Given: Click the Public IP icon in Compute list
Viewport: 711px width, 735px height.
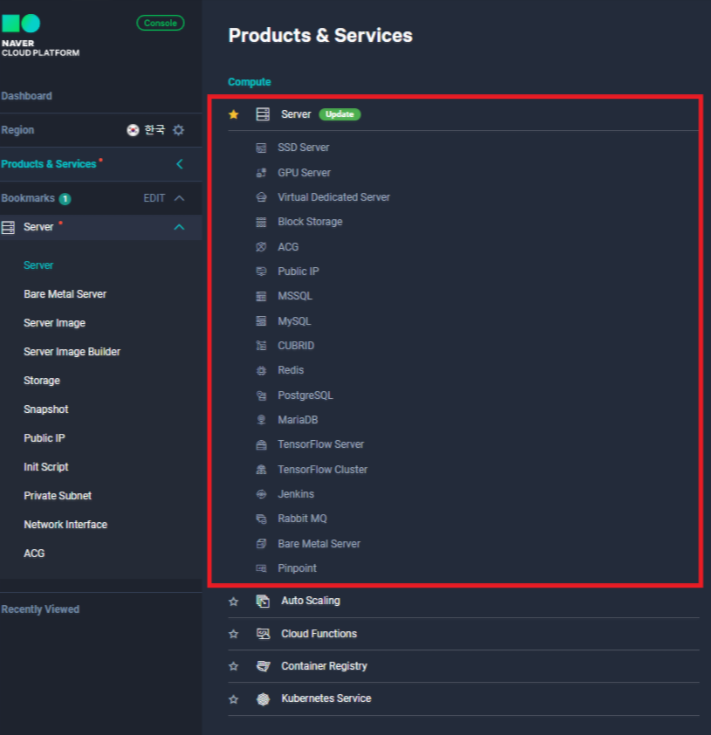Looking at the screenshot, I should click(x=261, y=271).
